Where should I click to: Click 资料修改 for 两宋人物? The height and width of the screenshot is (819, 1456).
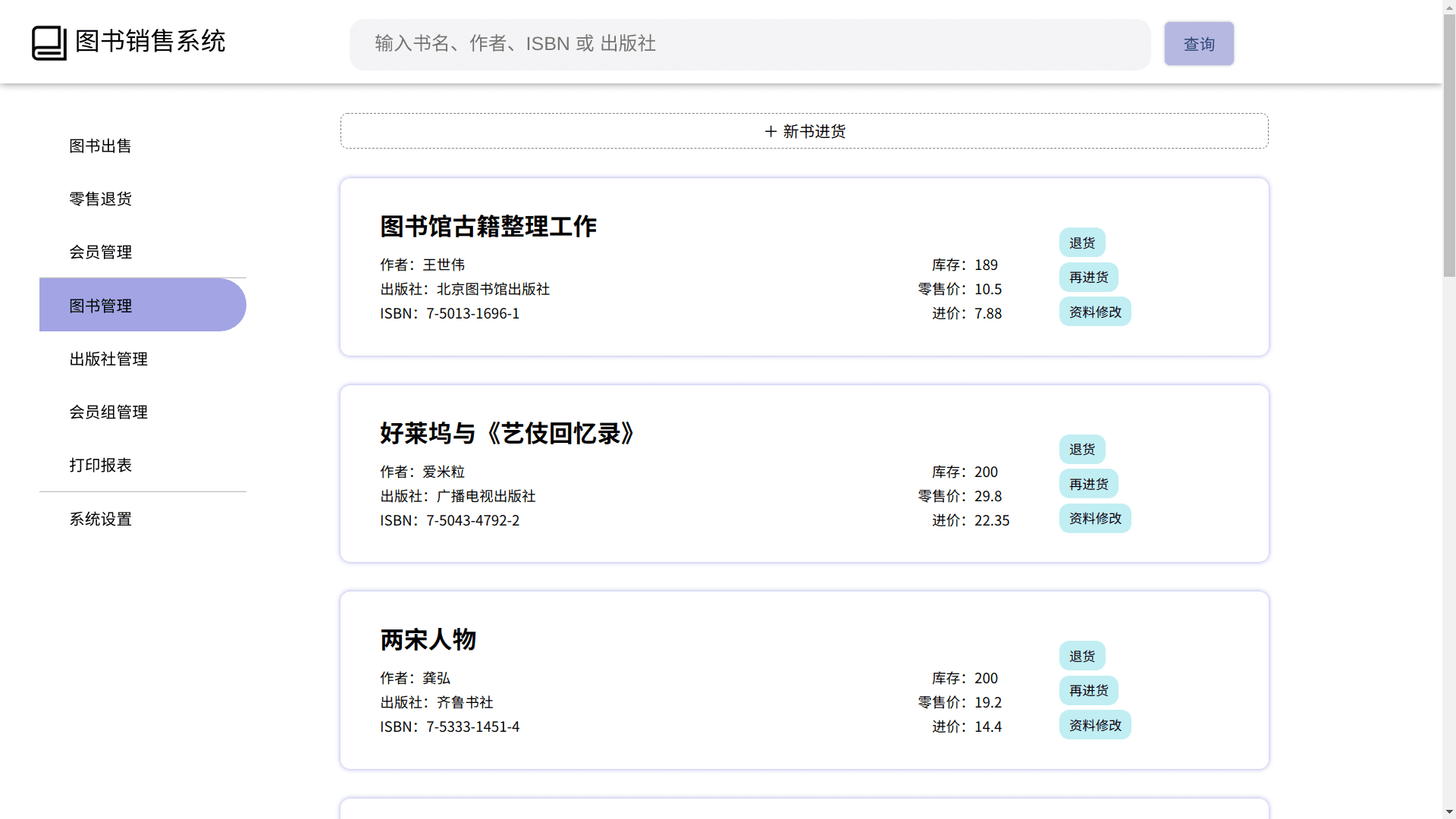point(1094,725)
